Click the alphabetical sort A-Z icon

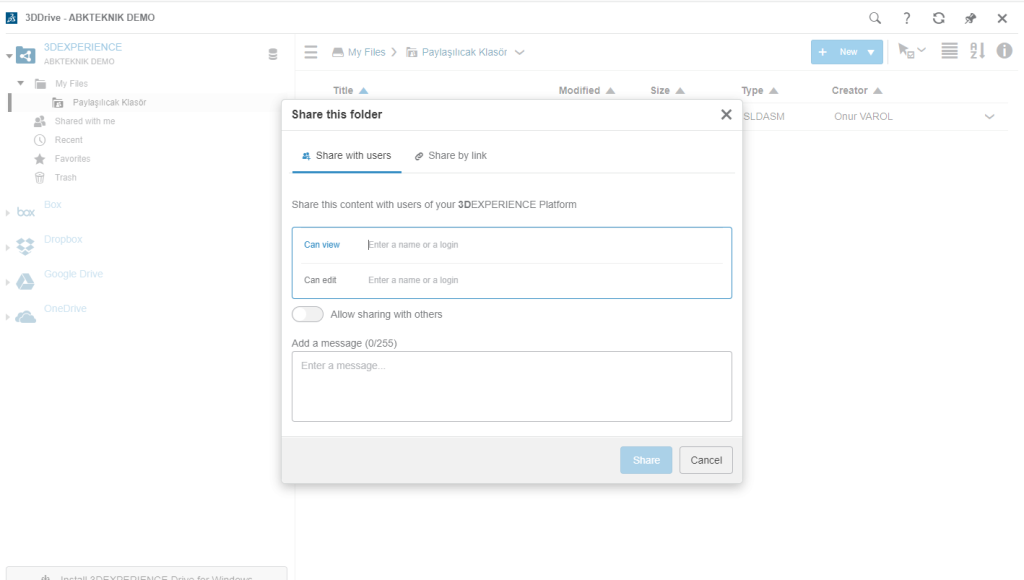coord(977,51)
